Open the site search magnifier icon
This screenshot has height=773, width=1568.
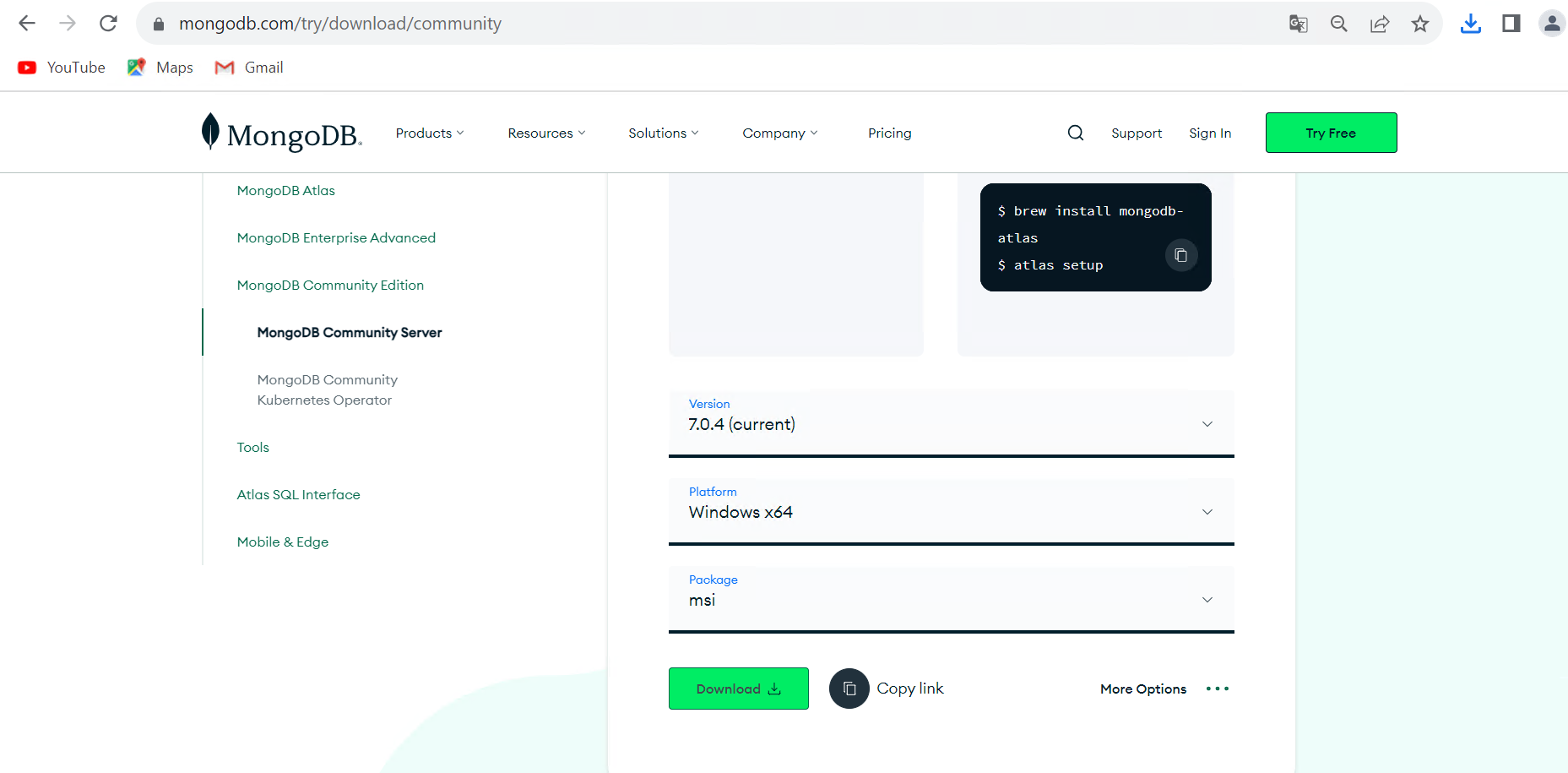(1075, 133)
